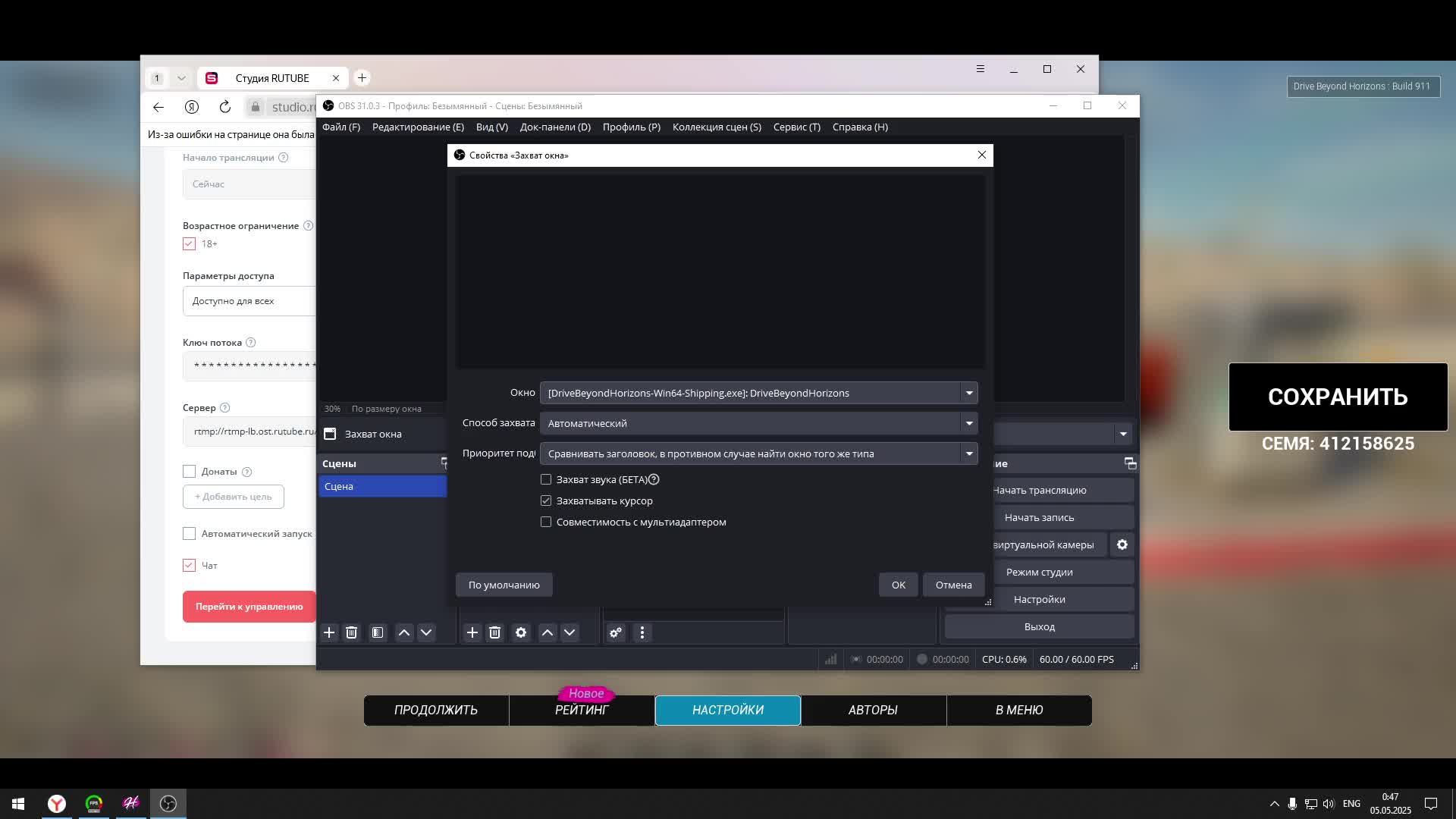Click virtual camera settings gear icon
This screenshot has height=819, width=1456.
coord(1122,544)
